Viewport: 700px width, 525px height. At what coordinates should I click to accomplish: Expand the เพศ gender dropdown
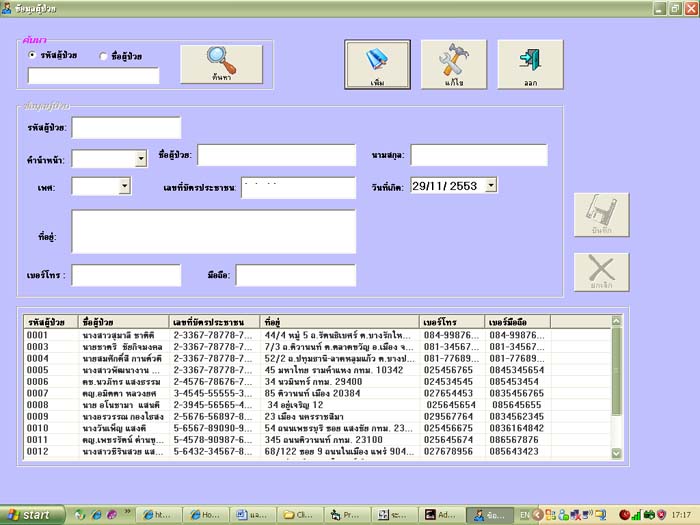click(123, 186)
